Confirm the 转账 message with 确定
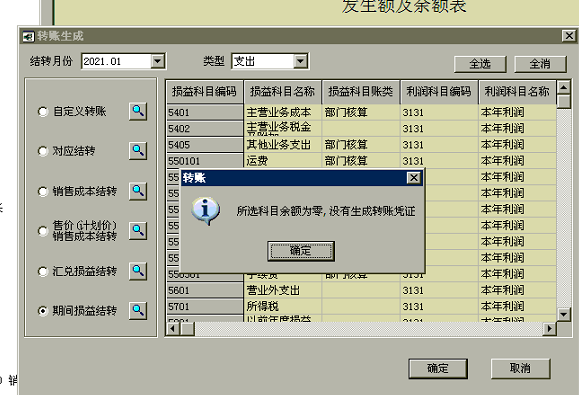 pos(301,251)
